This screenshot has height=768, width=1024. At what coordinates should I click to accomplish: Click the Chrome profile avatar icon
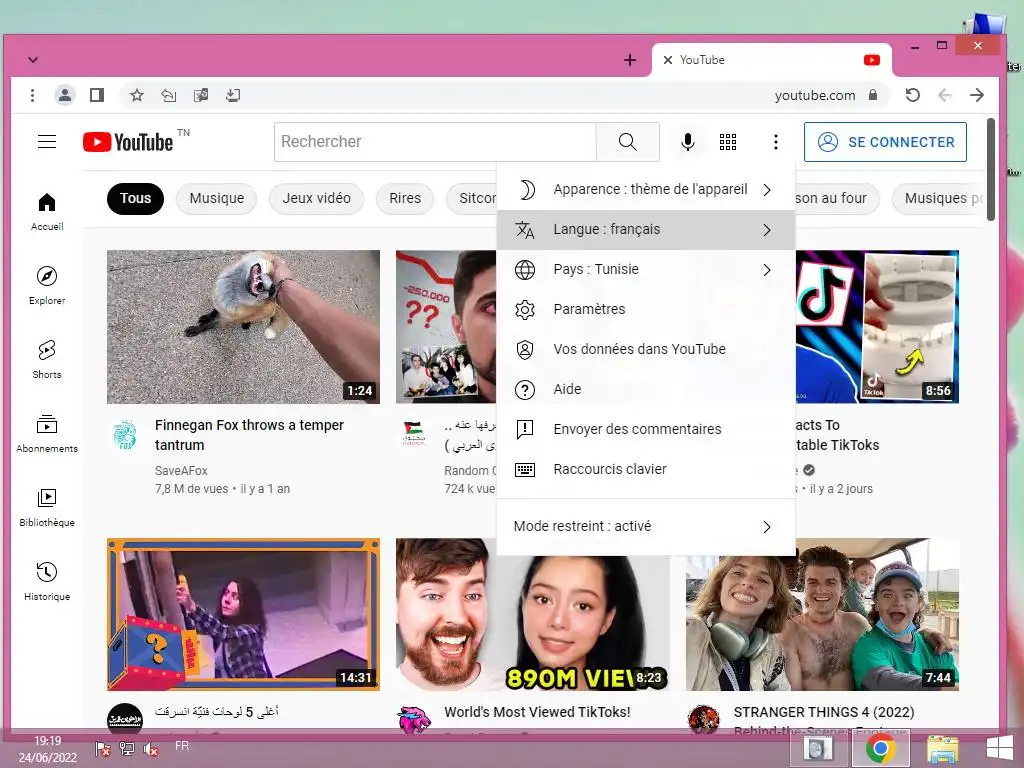65,95
